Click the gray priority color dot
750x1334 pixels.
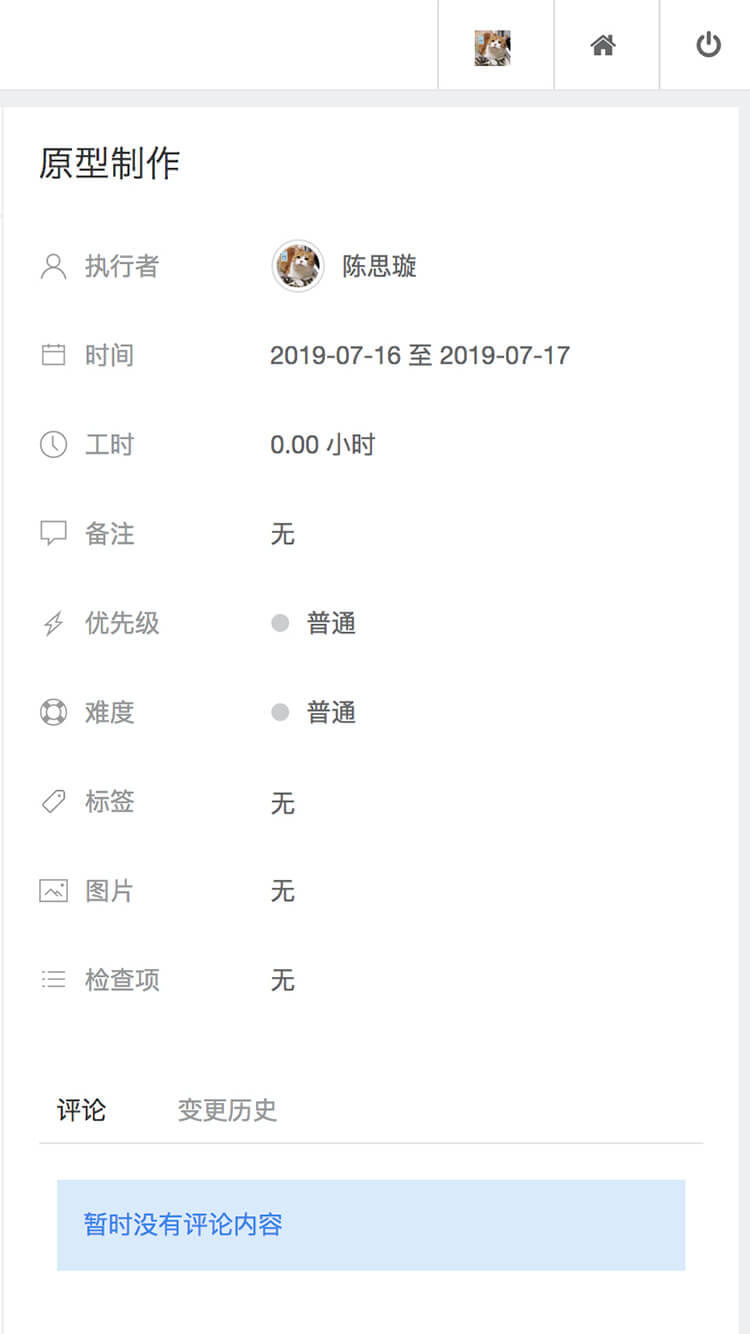[x=280, y=623]
